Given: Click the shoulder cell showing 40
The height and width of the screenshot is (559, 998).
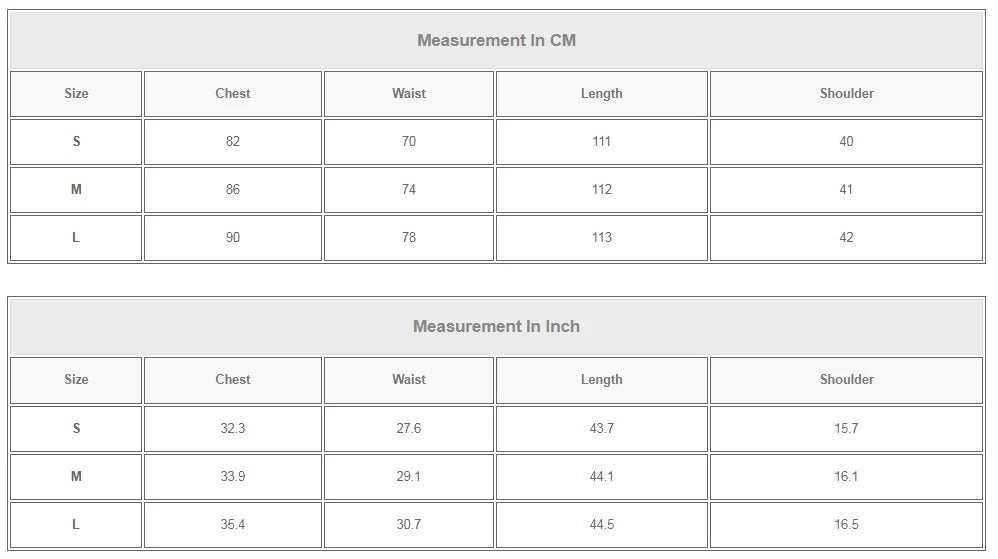Looking at the screenshot, I should pos(846,142).
